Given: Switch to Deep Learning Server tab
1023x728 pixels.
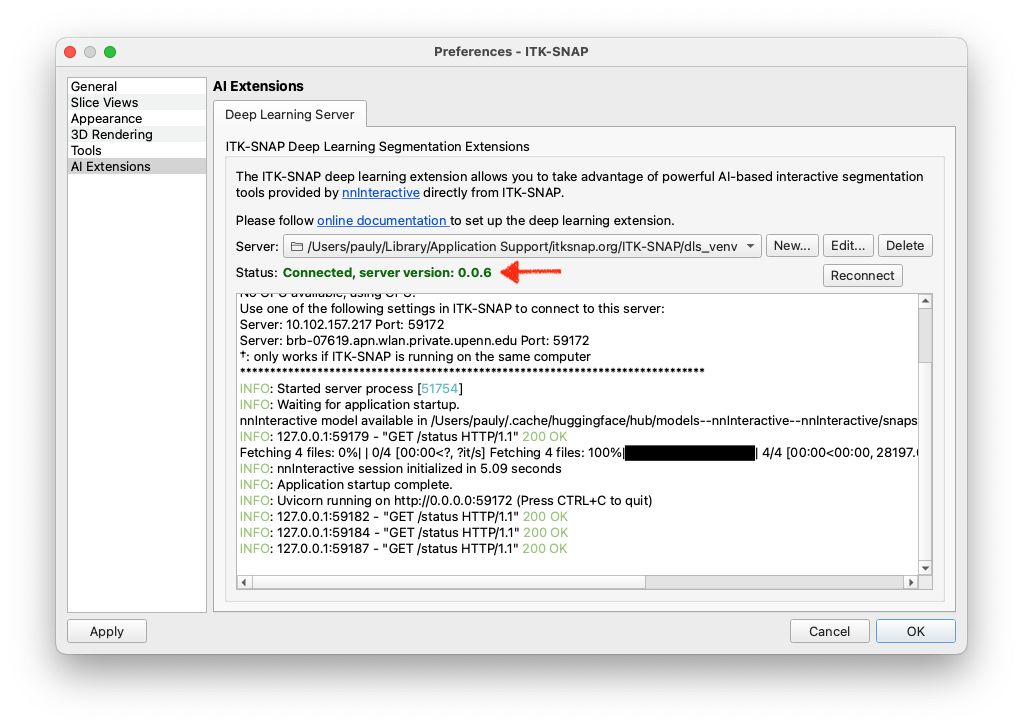Looking at the screenshot, I should [290, 114].
